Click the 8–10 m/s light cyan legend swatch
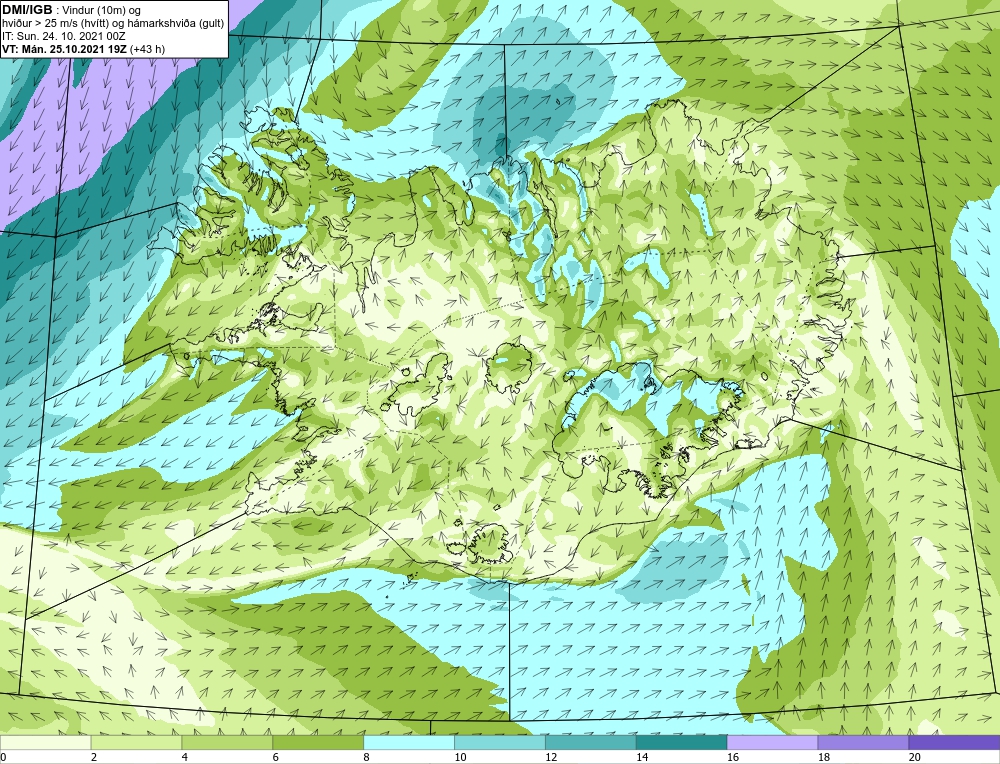Viewport: 1000px width, 764px height. point(409,742)
